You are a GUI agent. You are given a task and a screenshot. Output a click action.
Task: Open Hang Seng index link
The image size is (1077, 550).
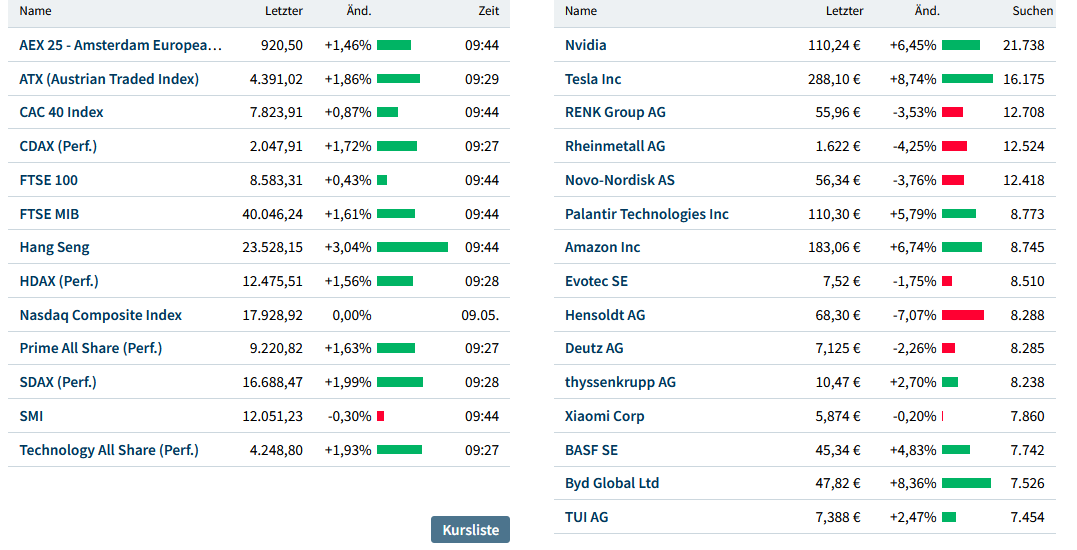[54, 247]
